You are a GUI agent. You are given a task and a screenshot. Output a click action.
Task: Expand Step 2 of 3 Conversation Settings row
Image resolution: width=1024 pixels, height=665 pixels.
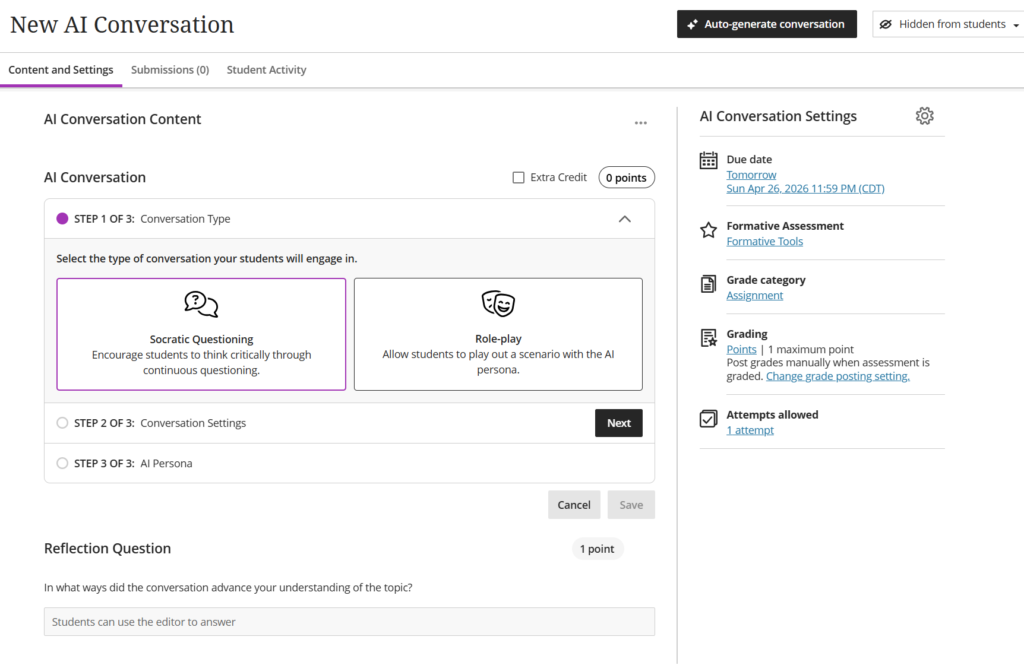click(349, 423)
